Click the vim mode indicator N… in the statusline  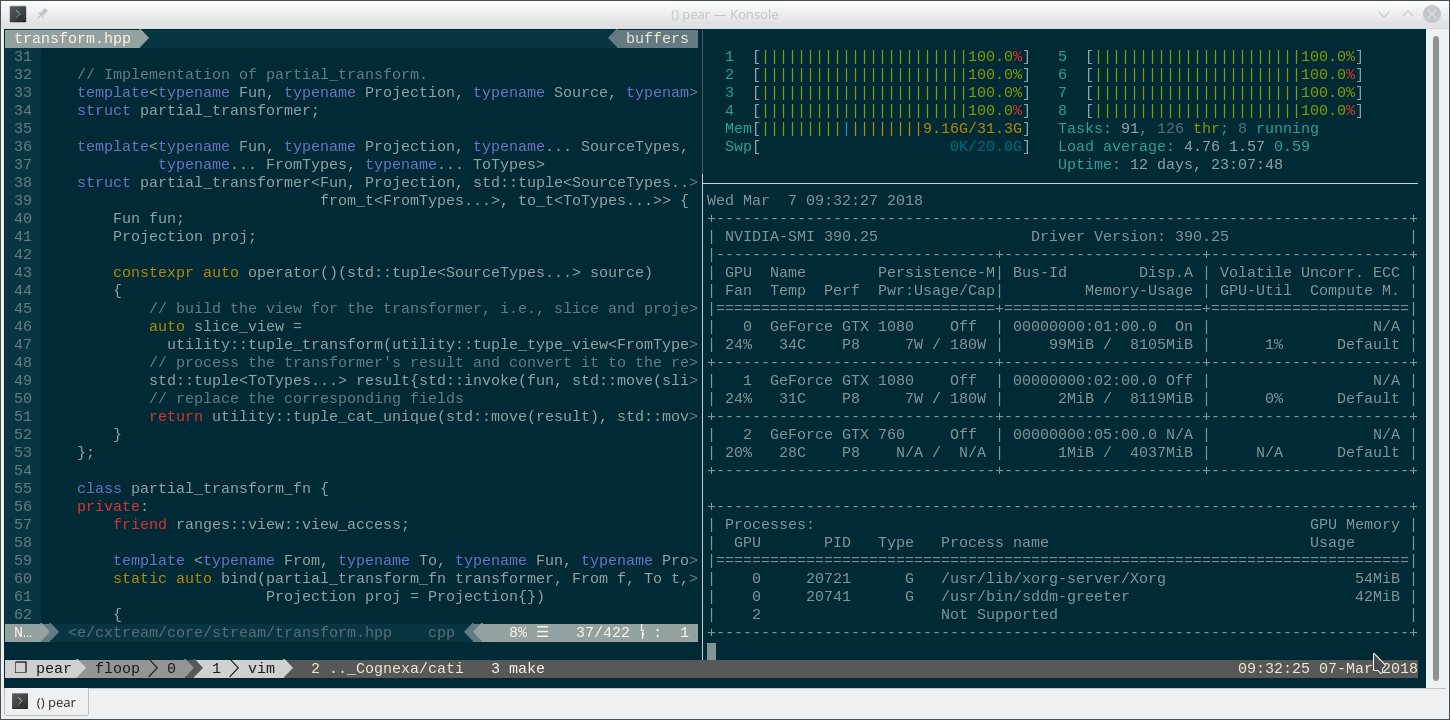click(x=23, y=632)
